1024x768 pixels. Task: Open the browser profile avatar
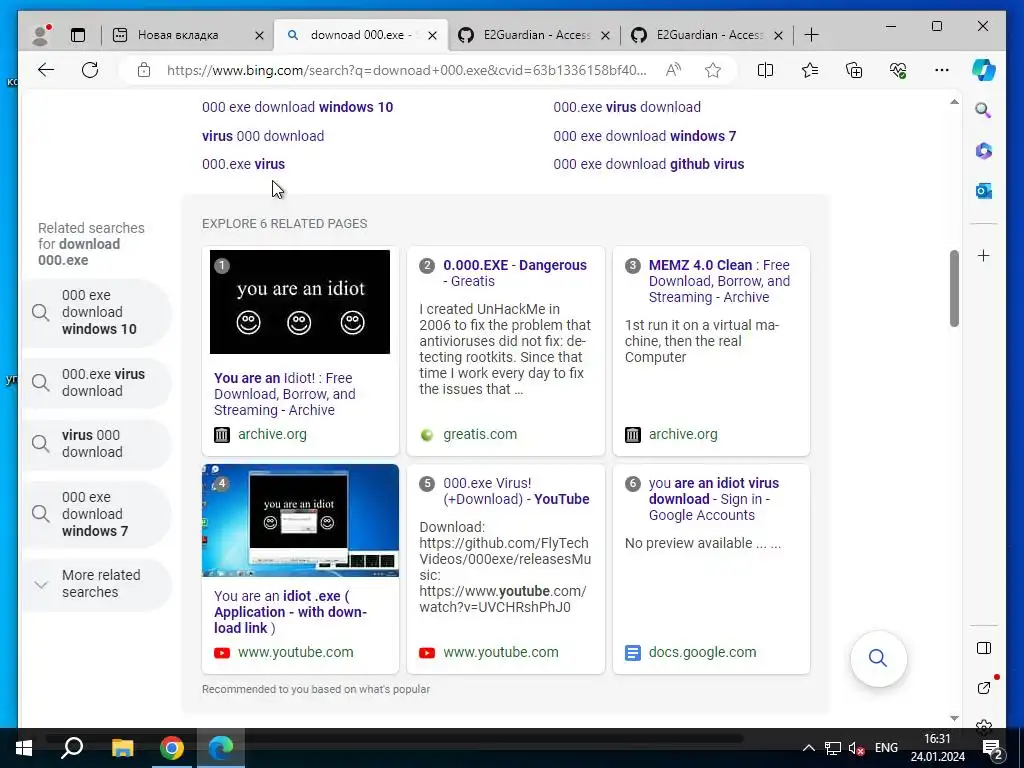41,35
